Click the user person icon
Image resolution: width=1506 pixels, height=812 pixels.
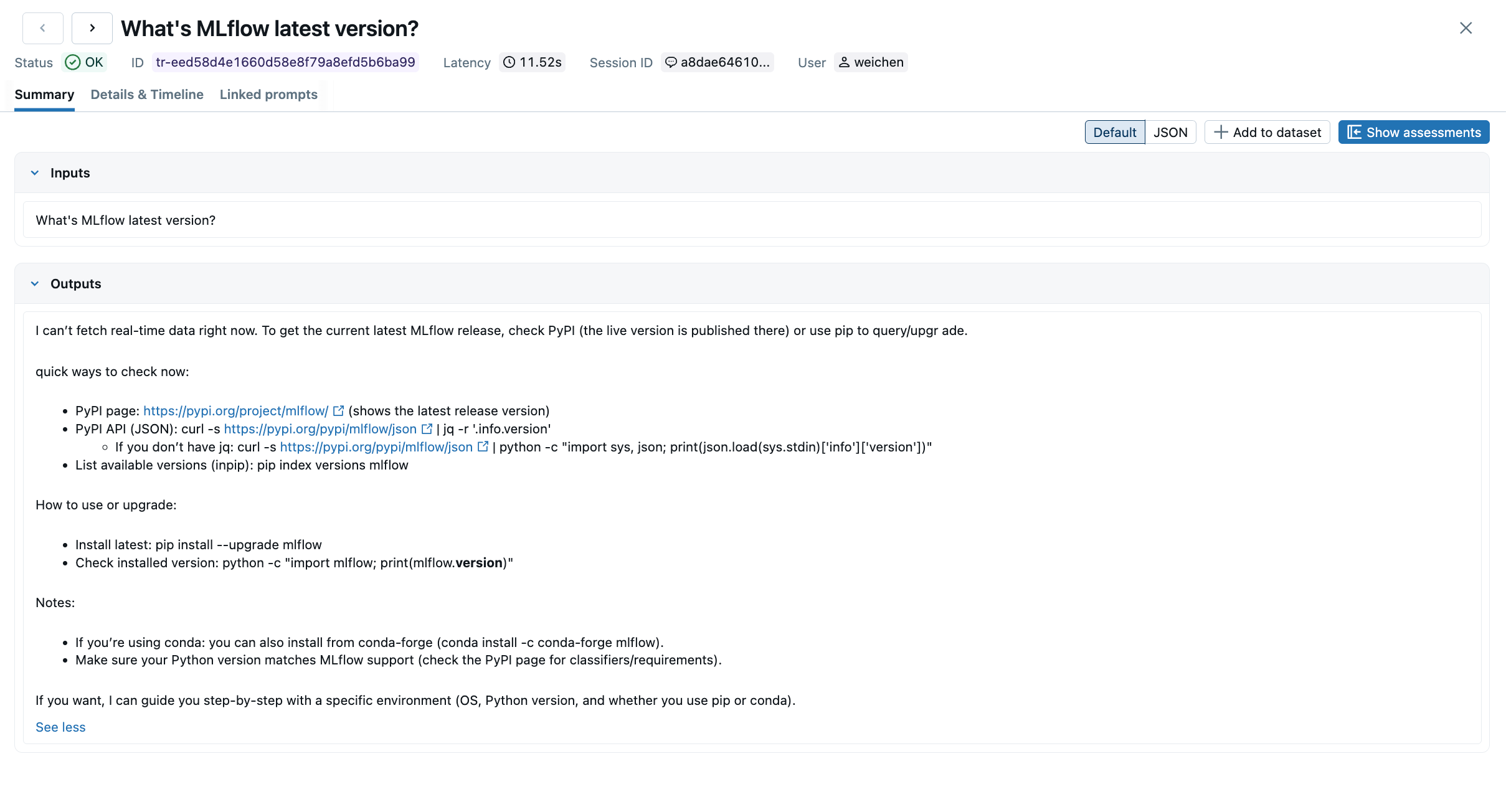pos(844,62)
